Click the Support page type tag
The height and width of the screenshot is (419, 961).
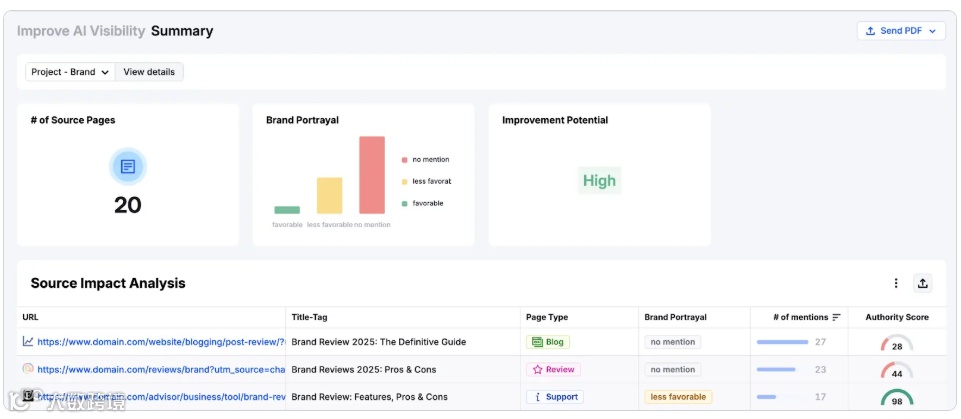tap(555, 397)
